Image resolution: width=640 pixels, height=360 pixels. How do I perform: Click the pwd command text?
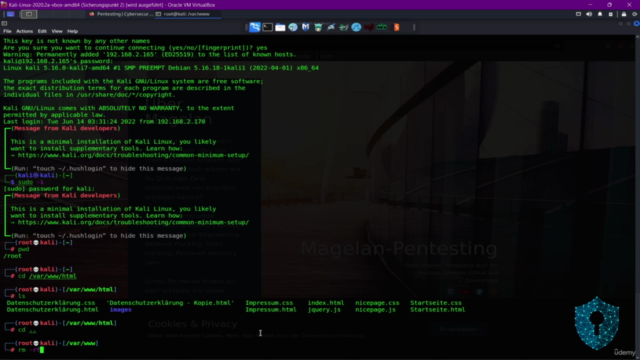click(23, 249)
